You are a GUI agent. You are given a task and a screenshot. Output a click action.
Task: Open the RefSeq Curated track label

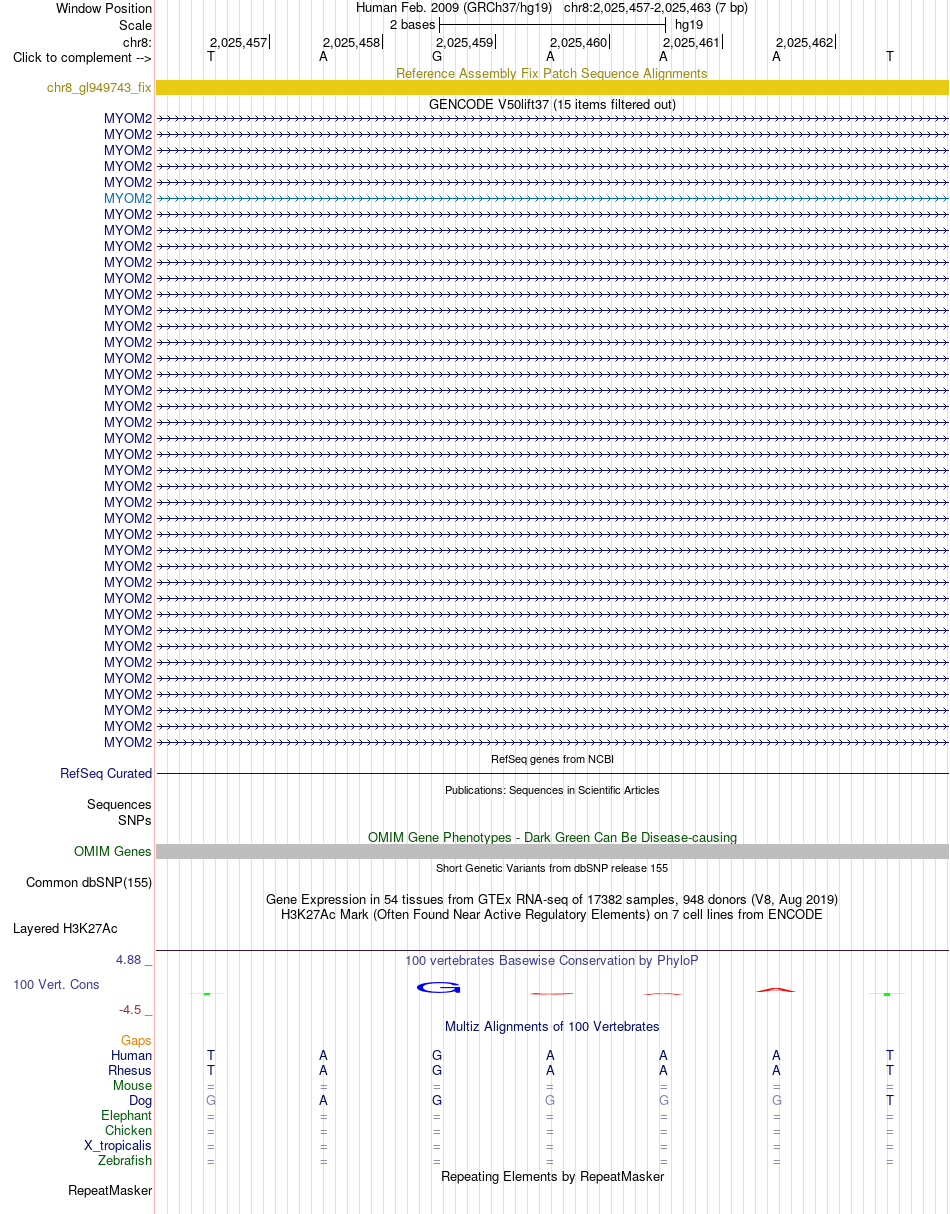pyautogui.click(x=106, y=773)
